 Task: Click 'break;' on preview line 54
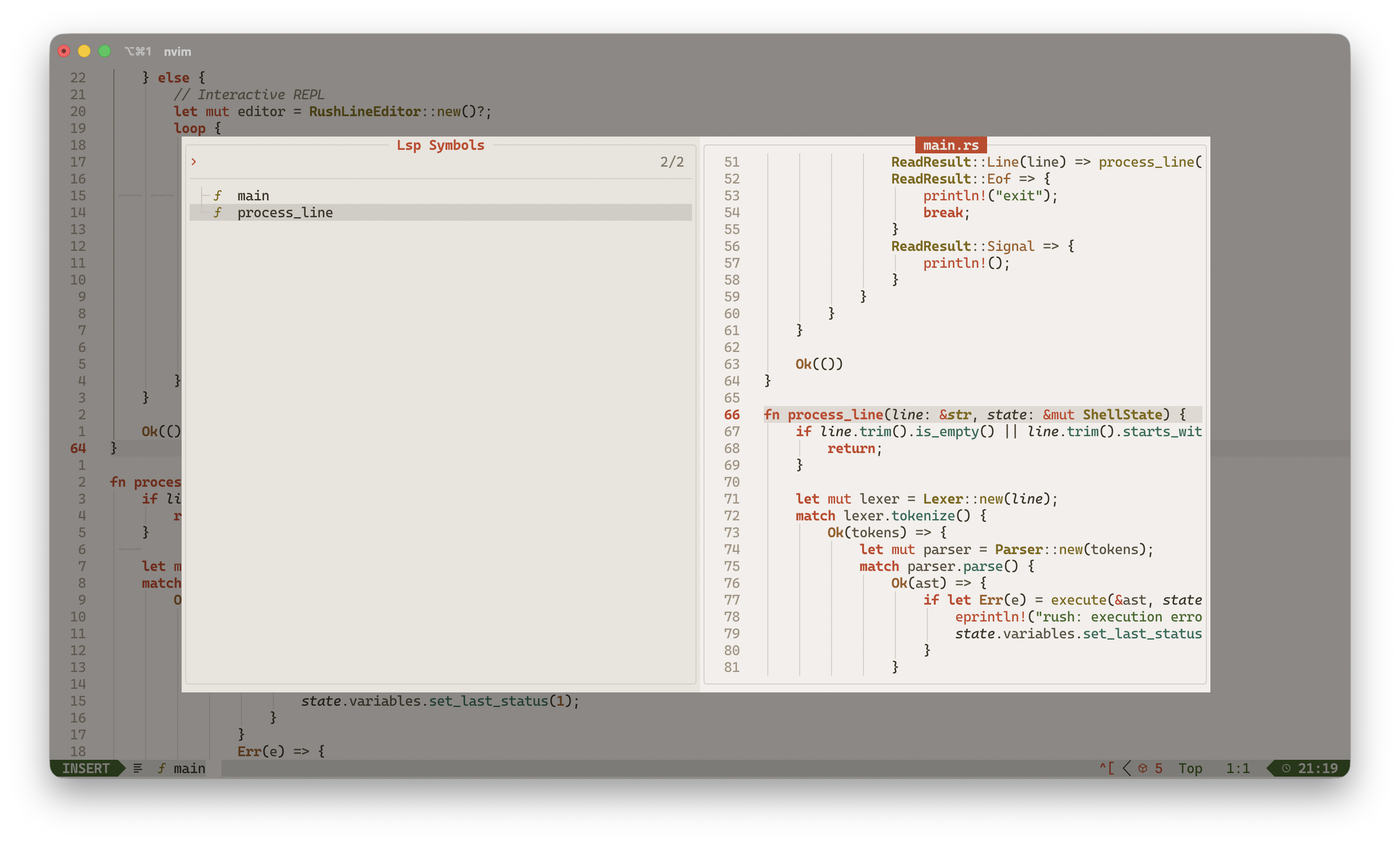tap(946, 213)
